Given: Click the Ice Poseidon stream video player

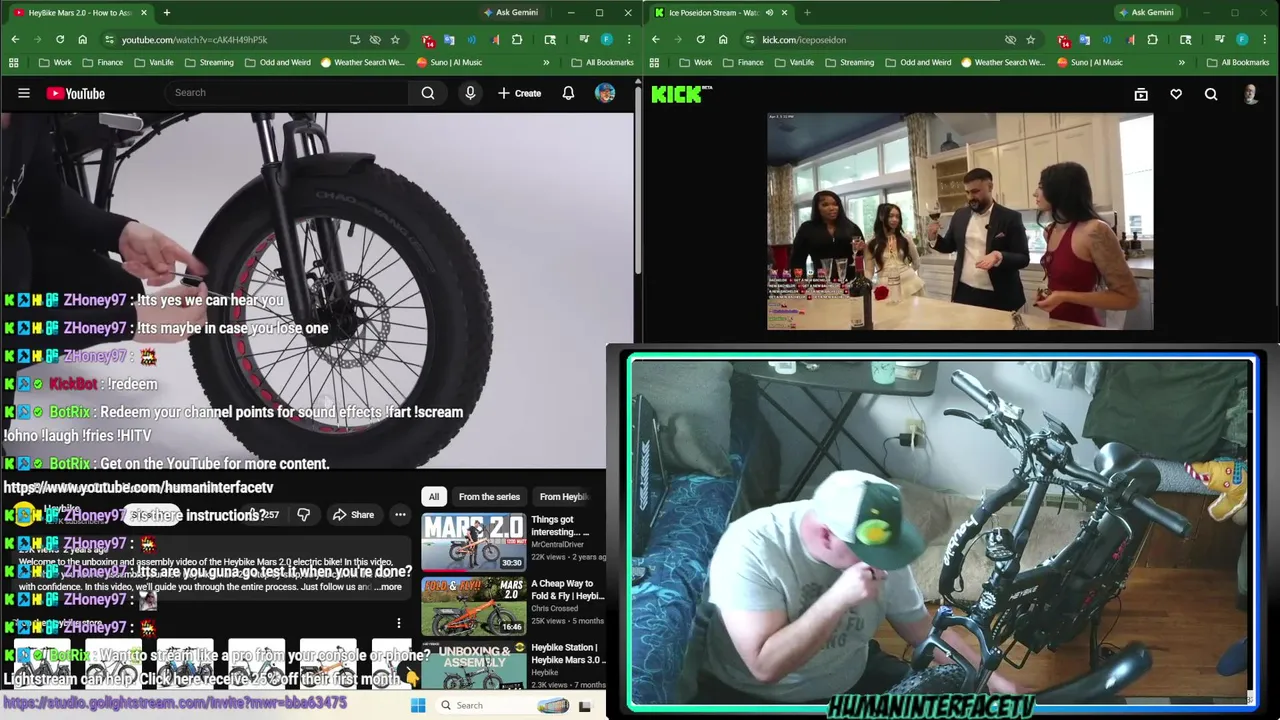Looking at the screenshot, I should [960, 221].
